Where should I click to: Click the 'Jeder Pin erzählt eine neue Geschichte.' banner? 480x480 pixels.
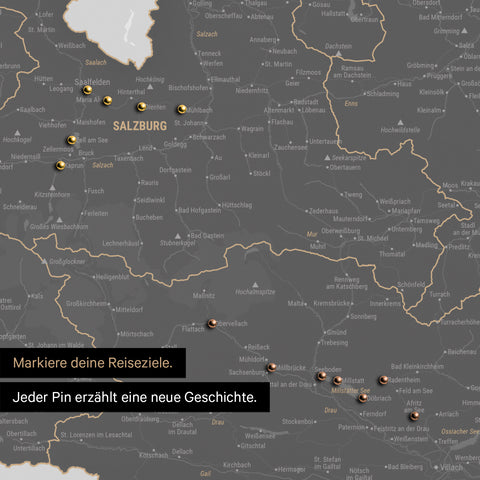click(x=135, y=397)
